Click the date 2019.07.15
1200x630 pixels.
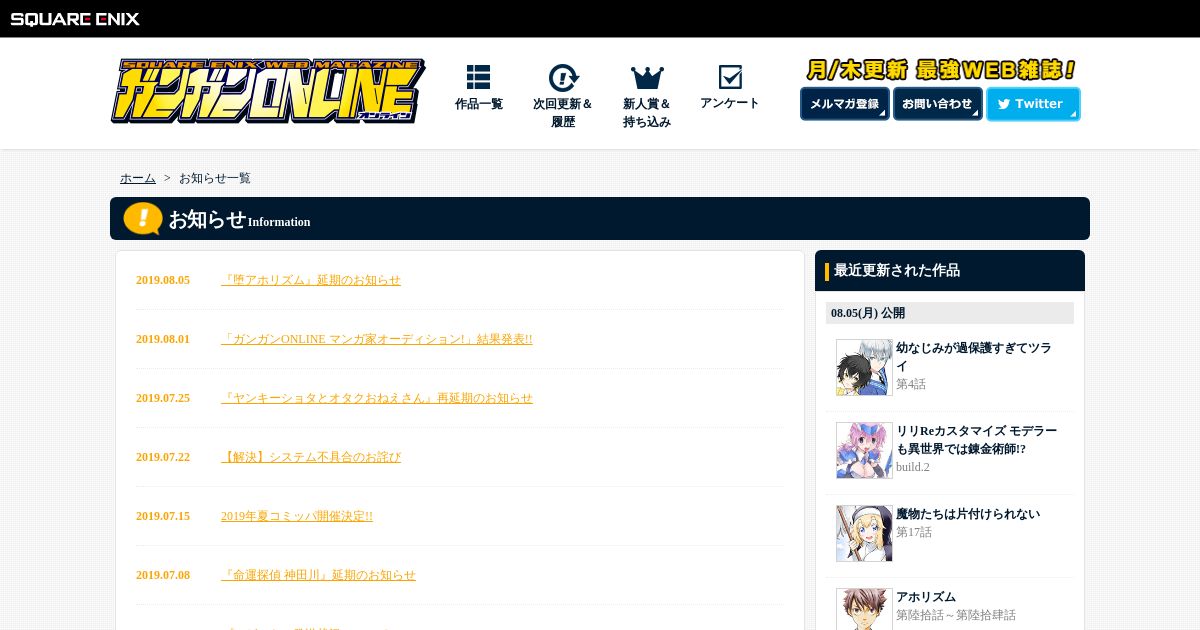click(x=163, y=516)
